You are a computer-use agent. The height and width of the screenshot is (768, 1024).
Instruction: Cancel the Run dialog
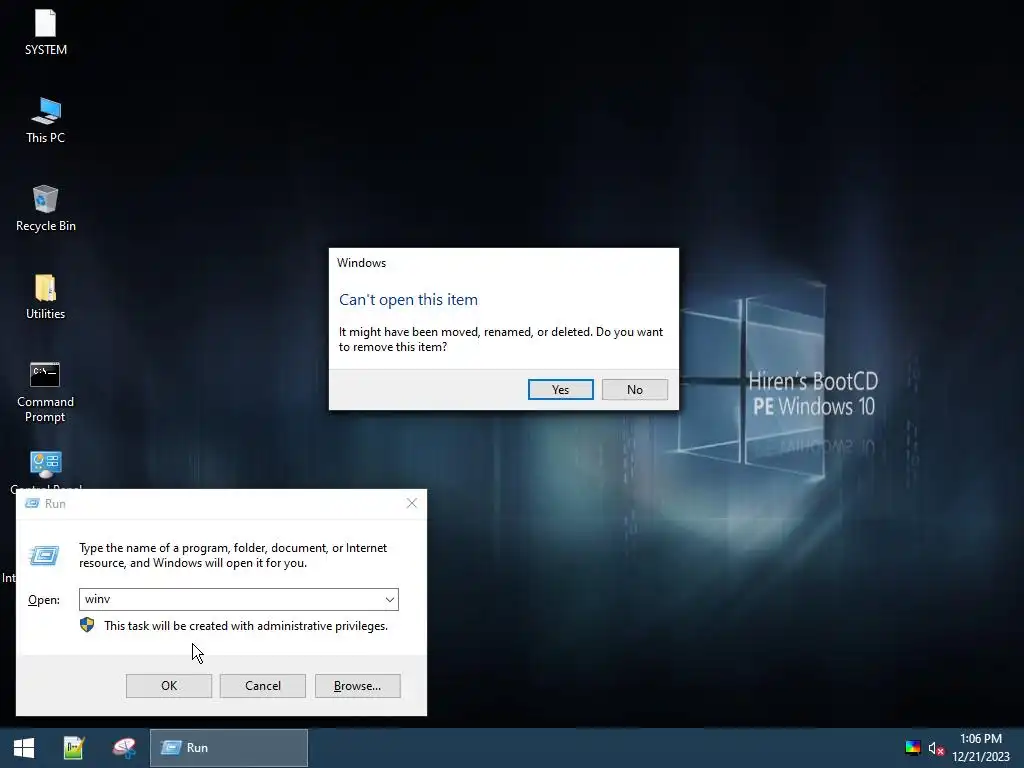263,686
